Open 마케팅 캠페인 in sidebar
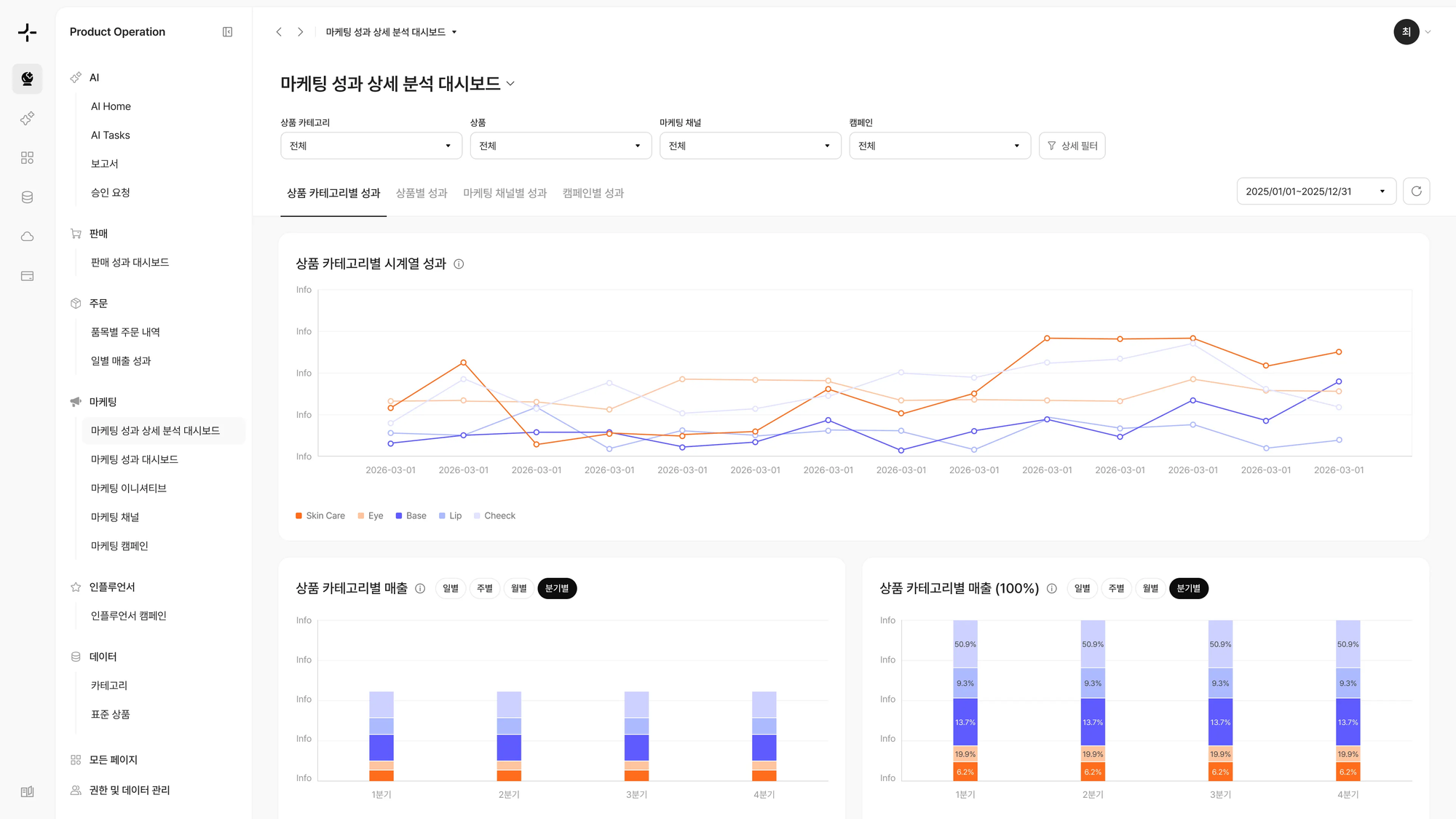The image size is (1456, 819). 119,546
